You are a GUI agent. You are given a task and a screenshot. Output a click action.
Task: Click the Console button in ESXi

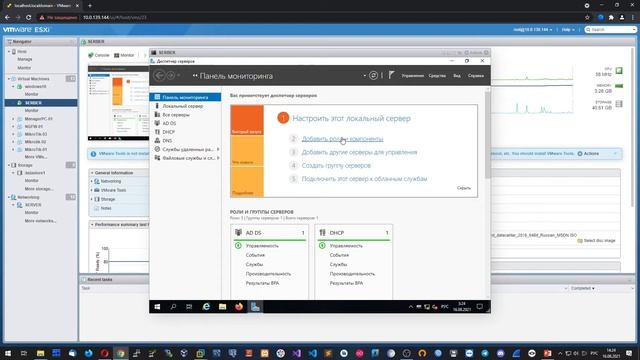[x=99, y=55]
